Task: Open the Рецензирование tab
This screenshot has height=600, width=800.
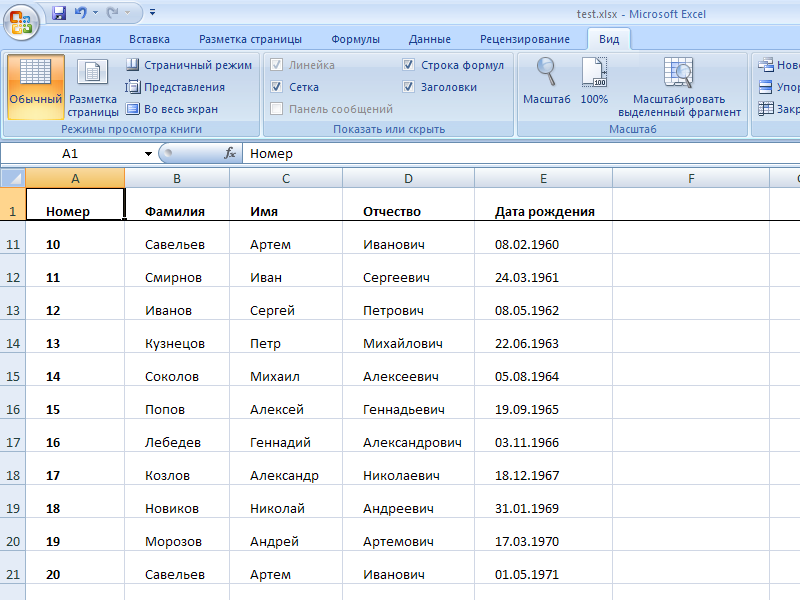Action: [x=524, y=39]
